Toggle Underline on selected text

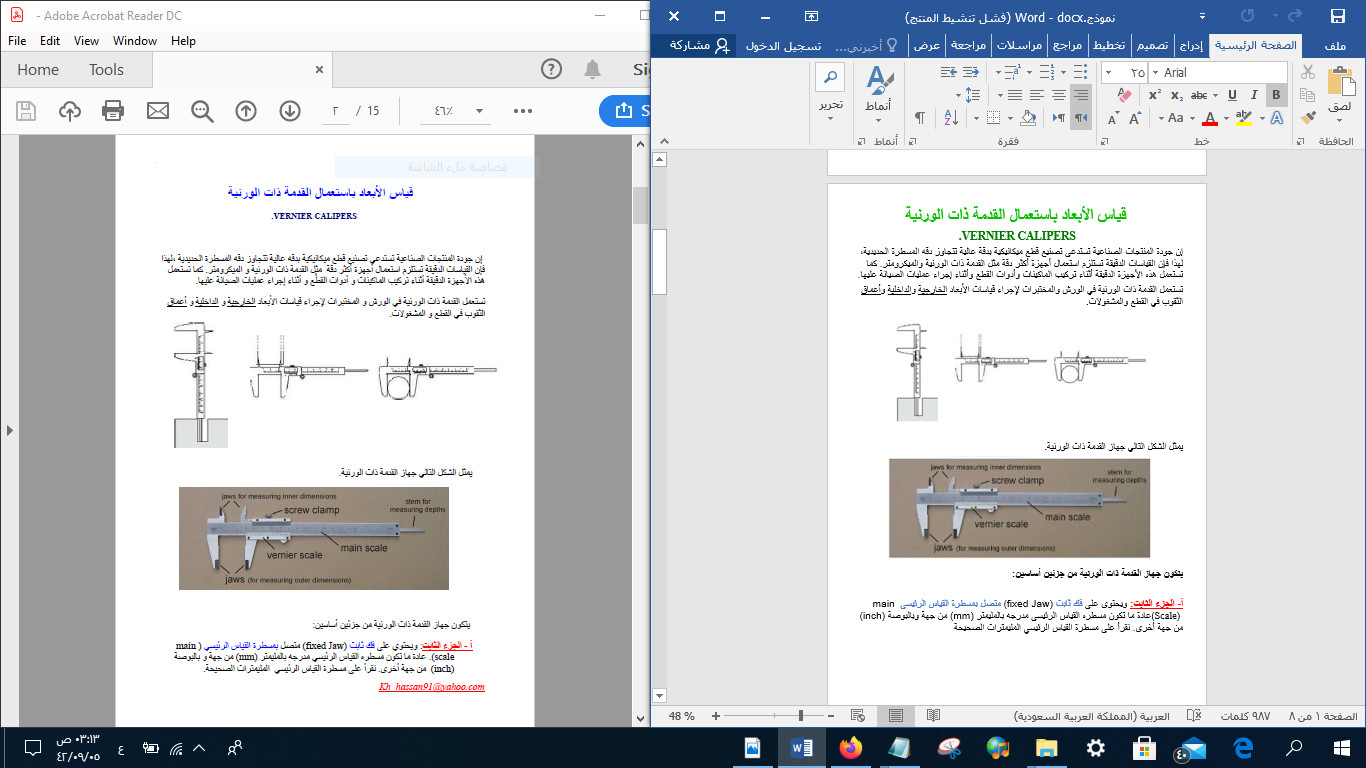1232,95
